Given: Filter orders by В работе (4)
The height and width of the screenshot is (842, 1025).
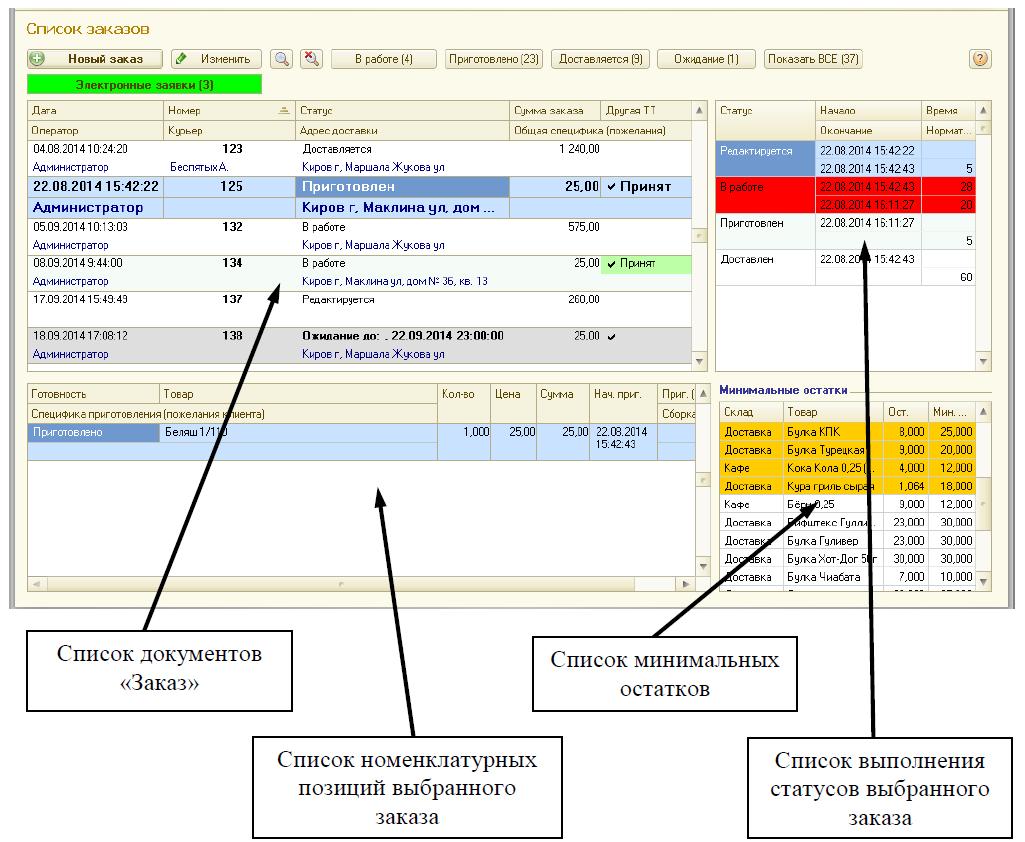Looking at the screenshot, I should pyautogui.click(x=384, y=59).
